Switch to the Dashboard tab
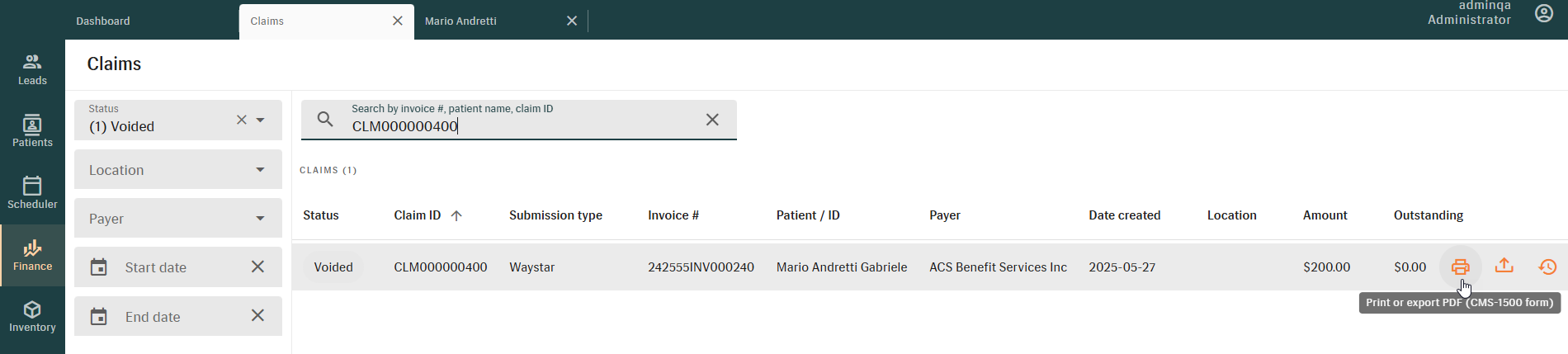Image resolution: width=1568 pixels, height=354 pixels. 103,21
